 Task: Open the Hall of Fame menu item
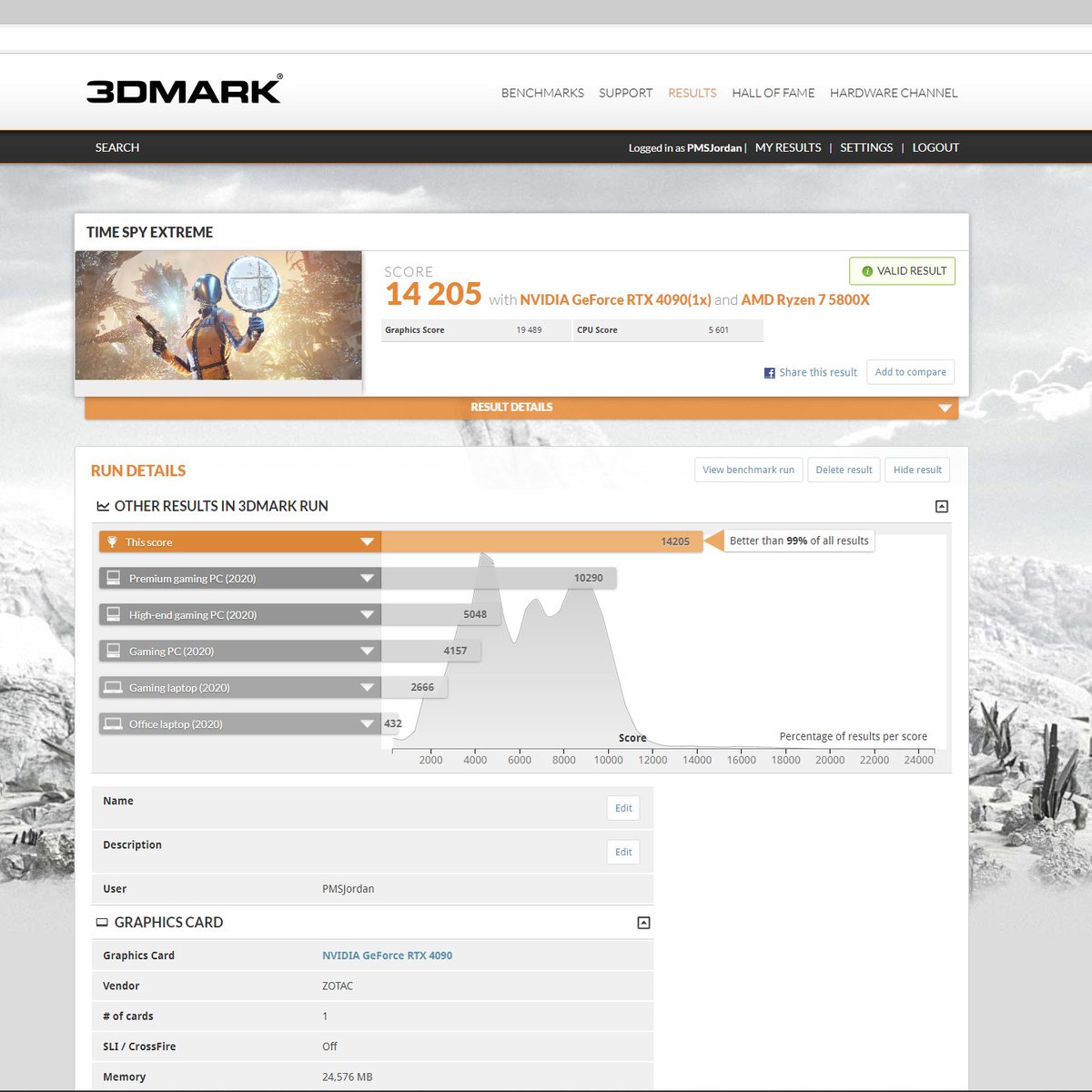tap(773, 93)
